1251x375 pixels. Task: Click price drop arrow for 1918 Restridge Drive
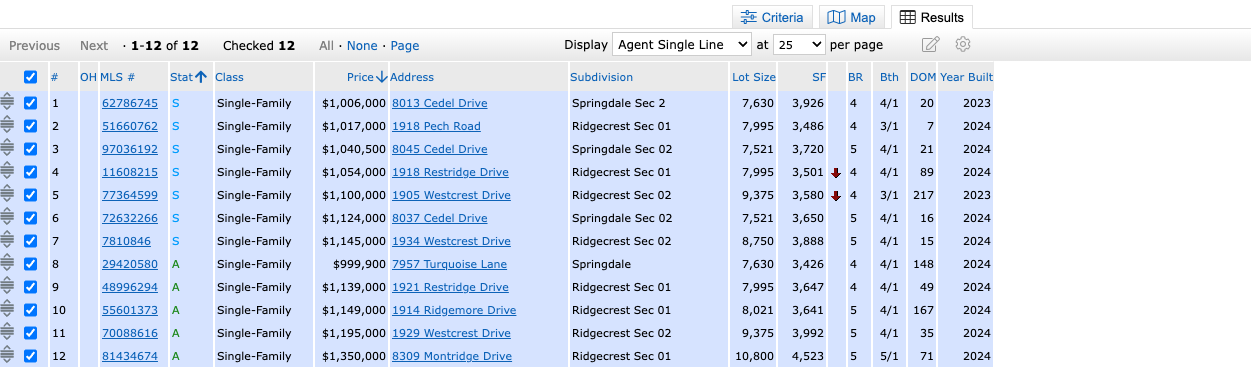point(836,173)
